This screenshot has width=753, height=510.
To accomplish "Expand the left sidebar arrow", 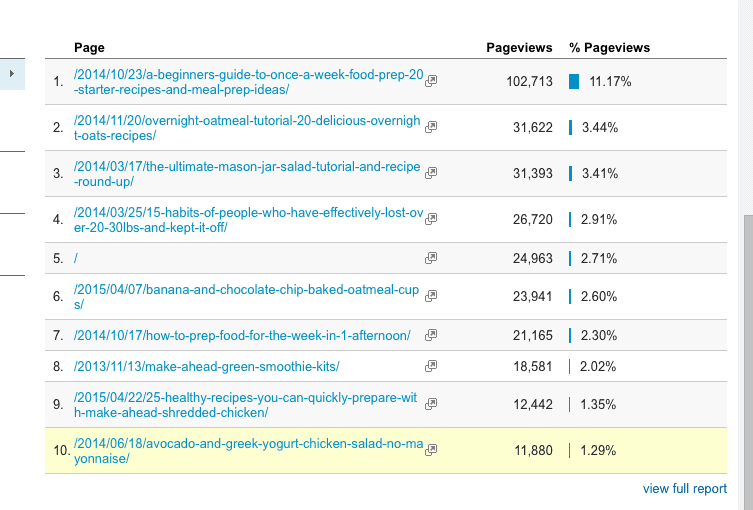I will coord(12,74).
